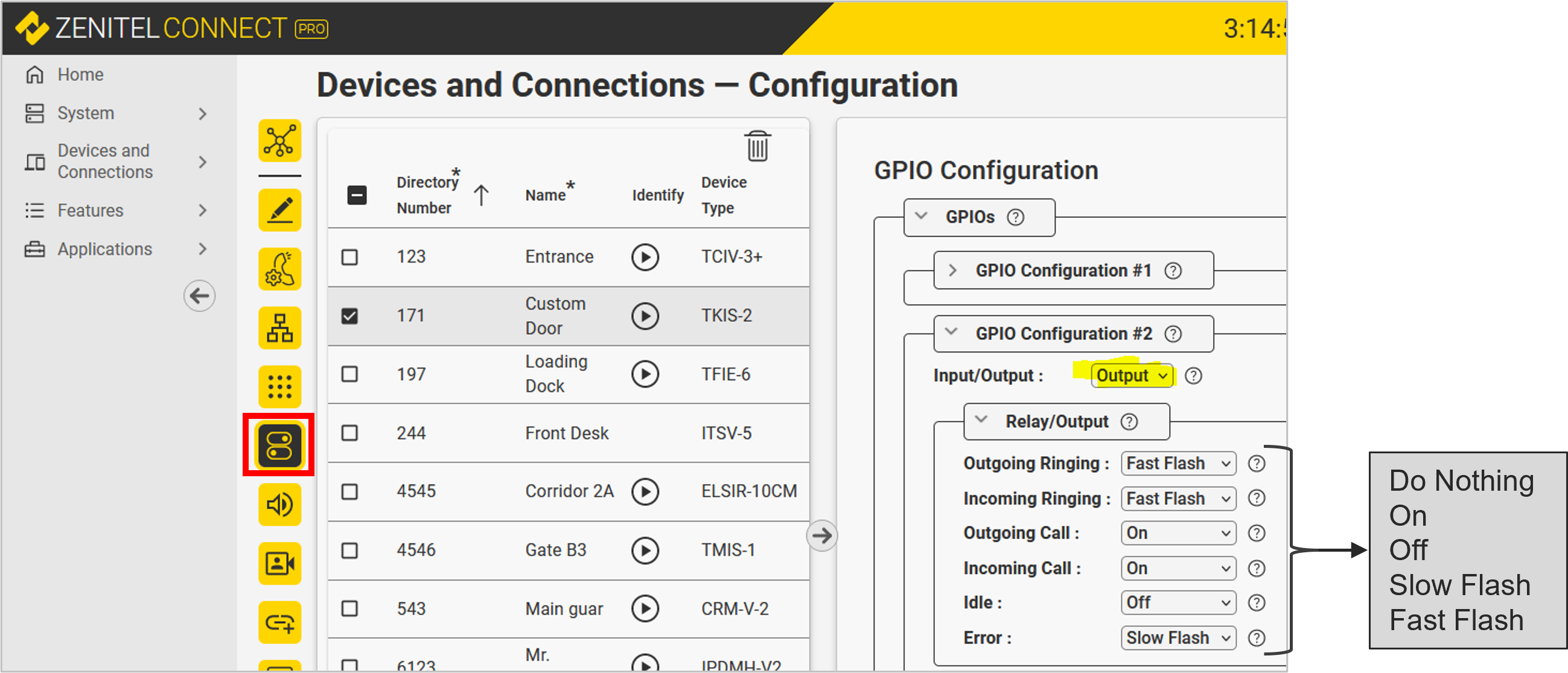Open the Input/Output dropdown
Image resolution: width=1568 pixels, height=673 pixels.
coord(1131,375)
